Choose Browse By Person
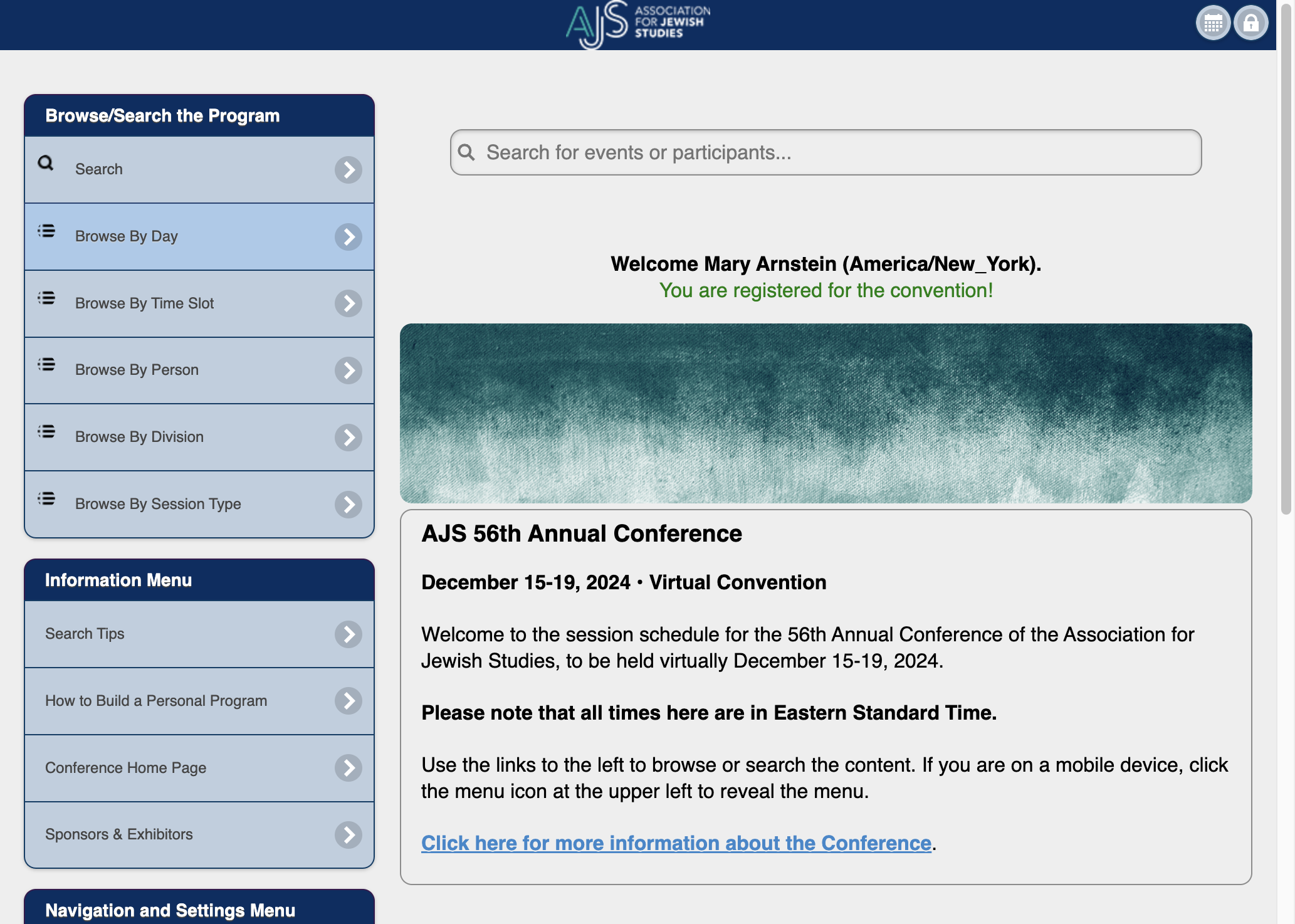Image resolution: width=1295 pixels, height=924 pixels. (x=199, y=370)
